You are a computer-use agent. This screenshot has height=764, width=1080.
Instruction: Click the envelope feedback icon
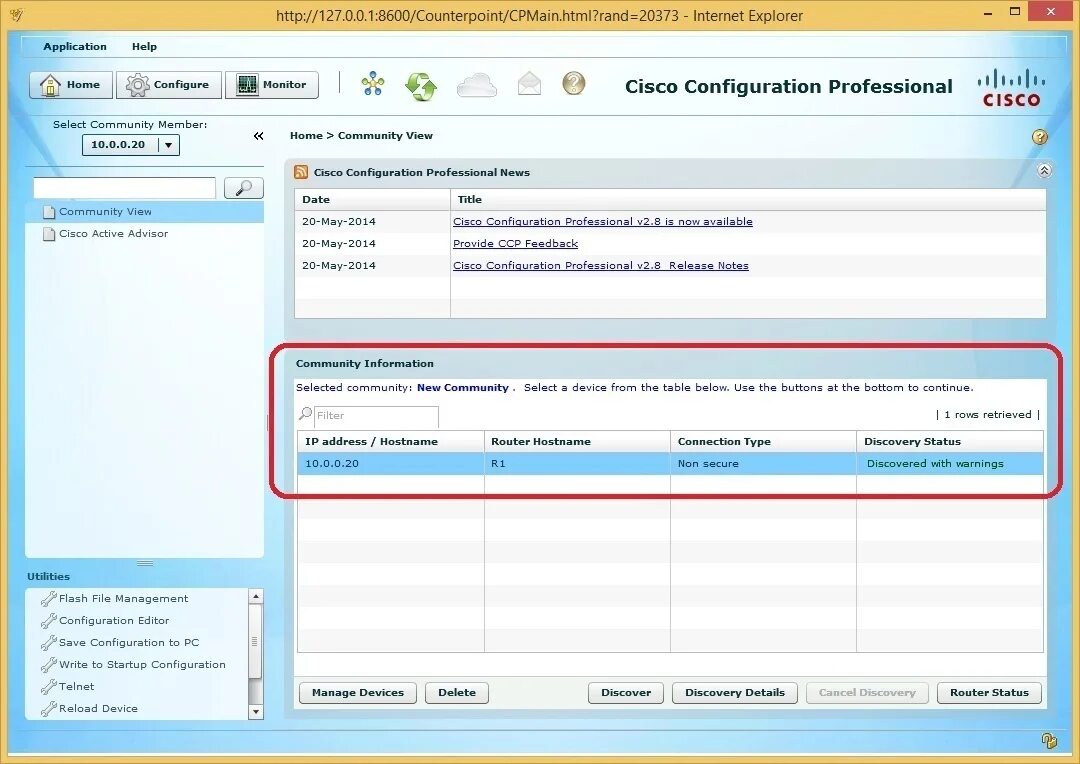click(529, 84)
